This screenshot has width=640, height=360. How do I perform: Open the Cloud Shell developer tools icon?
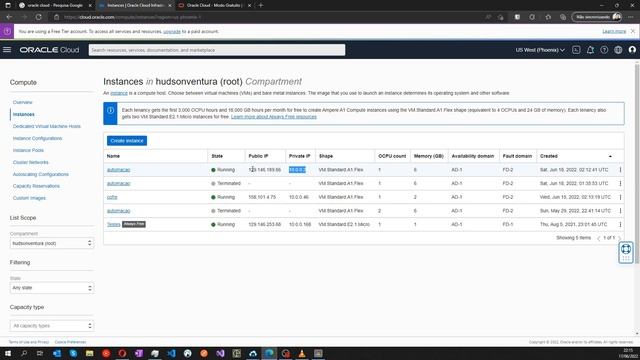tap(576, 50)
